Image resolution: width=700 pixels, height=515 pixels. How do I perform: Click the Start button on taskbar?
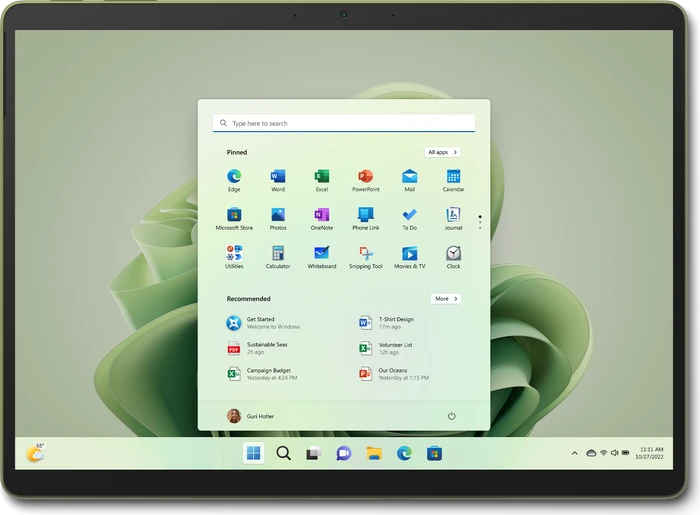pos(254,453)
